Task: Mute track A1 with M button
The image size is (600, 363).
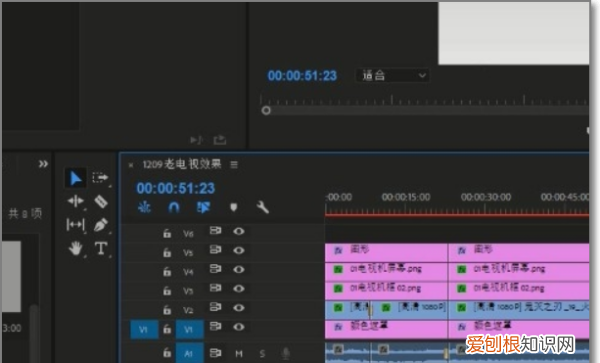Action: (x=239, y=353)
